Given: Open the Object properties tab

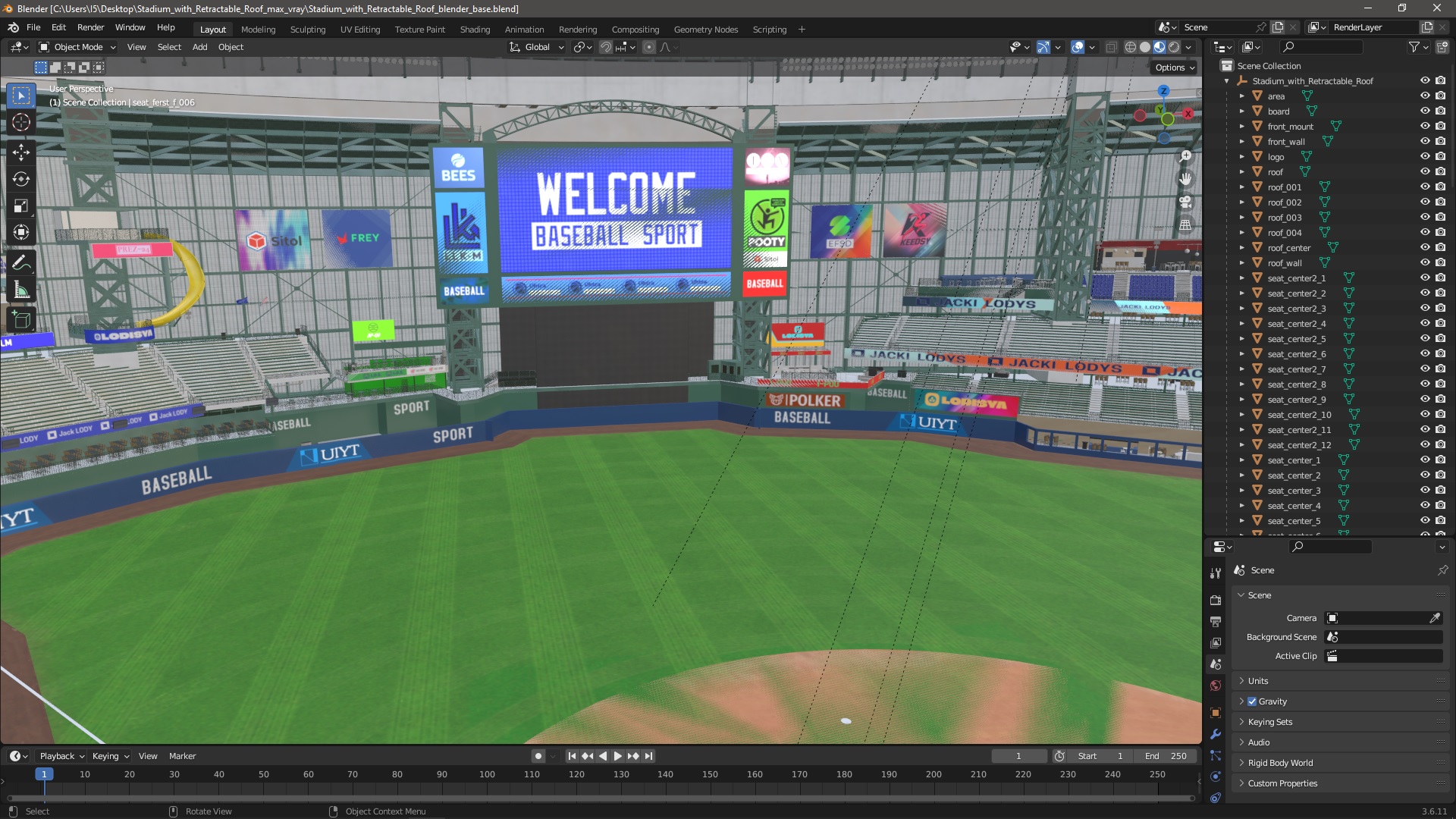Looking at the screenshot, I should (x=1216, y=712).
